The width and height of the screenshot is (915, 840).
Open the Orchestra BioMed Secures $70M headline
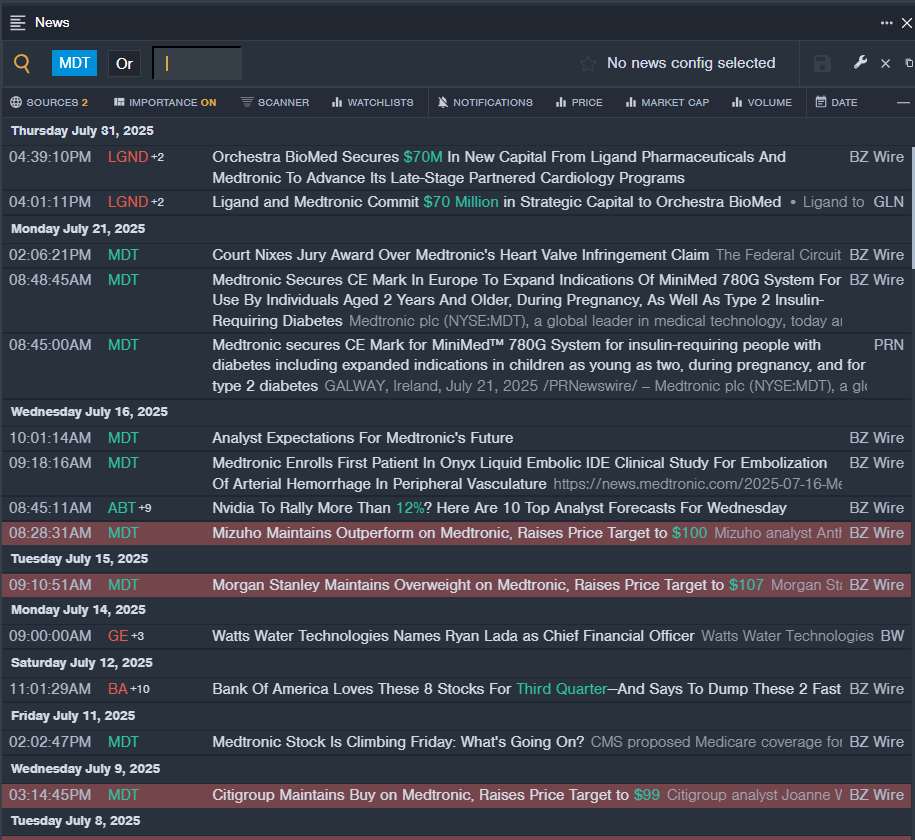point(499,168)
